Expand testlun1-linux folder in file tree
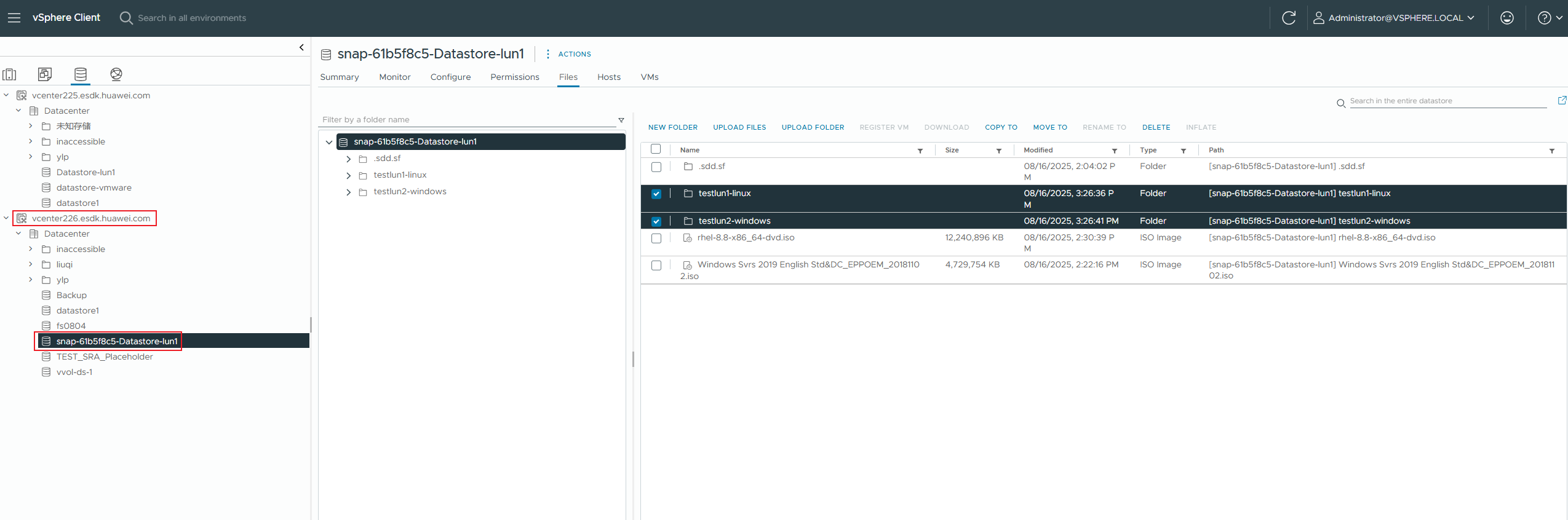The width and height of the screenshot is (1568, 520). coord(349,176)
